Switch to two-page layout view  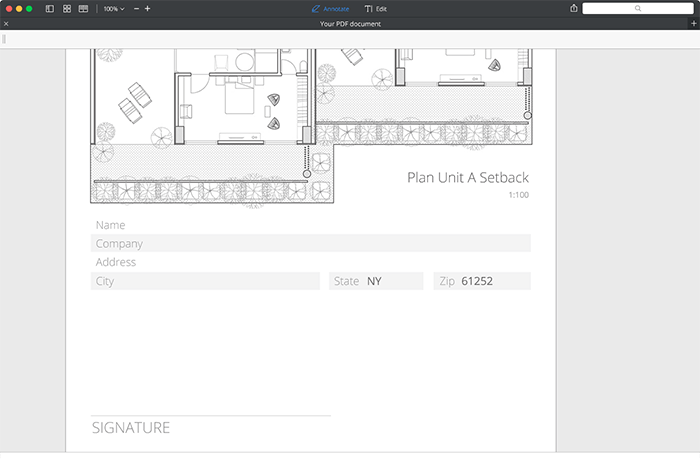(83, 8)
